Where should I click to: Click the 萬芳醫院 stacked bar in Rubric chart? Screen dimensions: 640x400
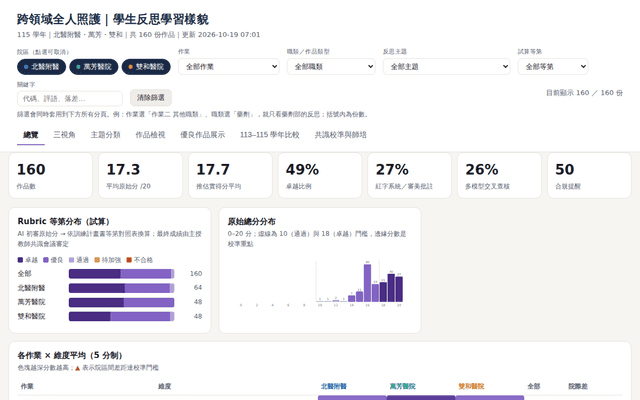click(x=122, y=302)
